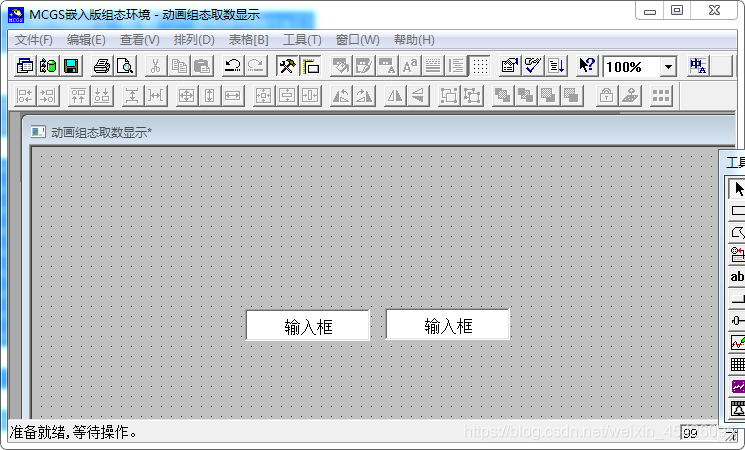
Task: Click the rotate right 90 degrees icon
Action: point(364,96)
